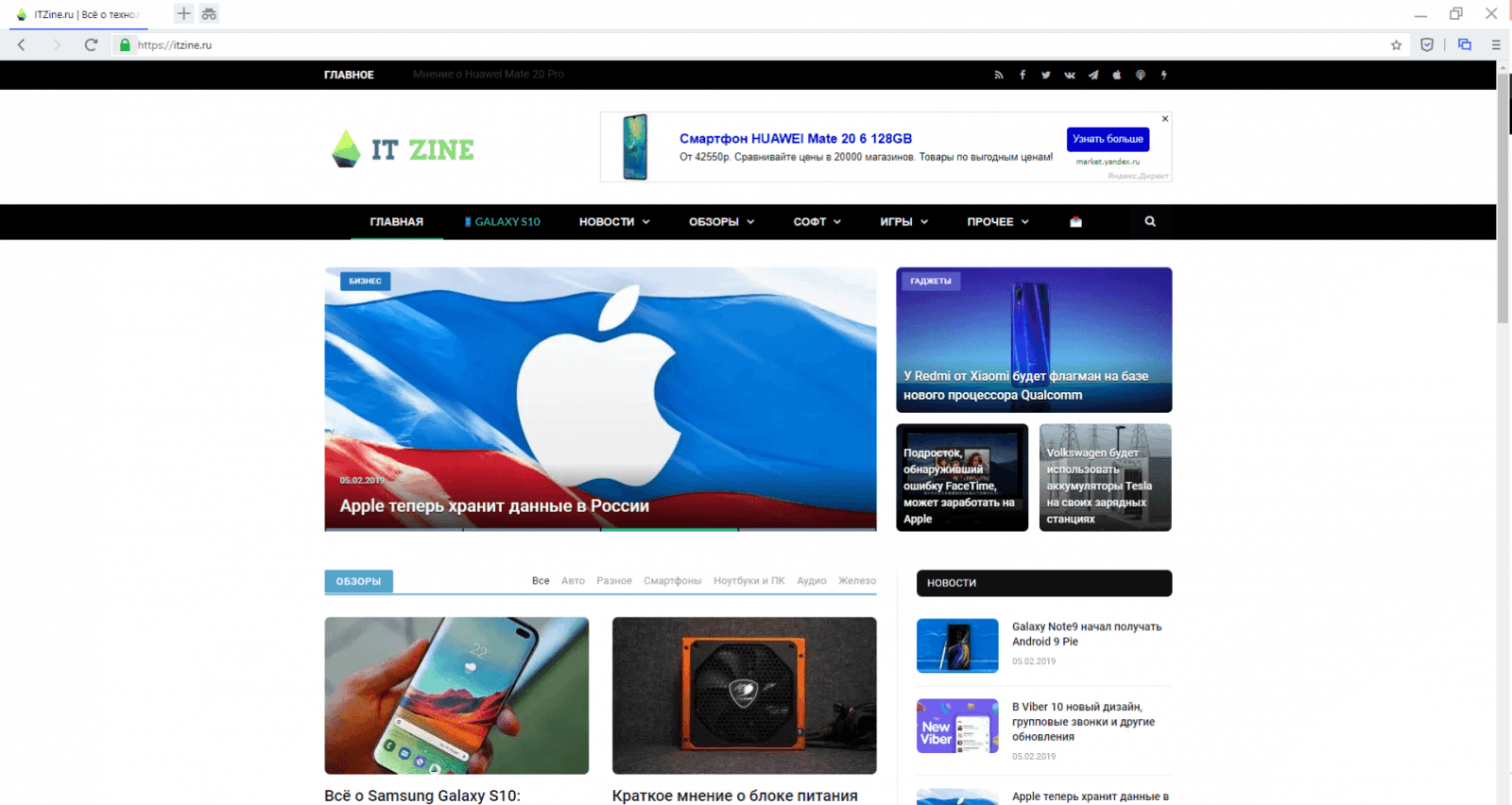The width and height of the screenshot is (1512, 805).
Task: Open the GALAXY S10 menu item
Action: tap(503, 222)
